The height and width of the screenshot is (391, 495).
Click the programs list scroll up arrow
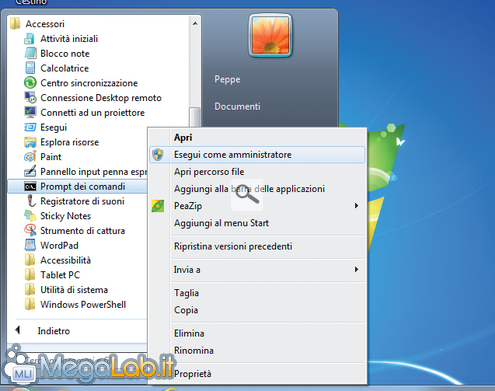(x=195, y=24)
